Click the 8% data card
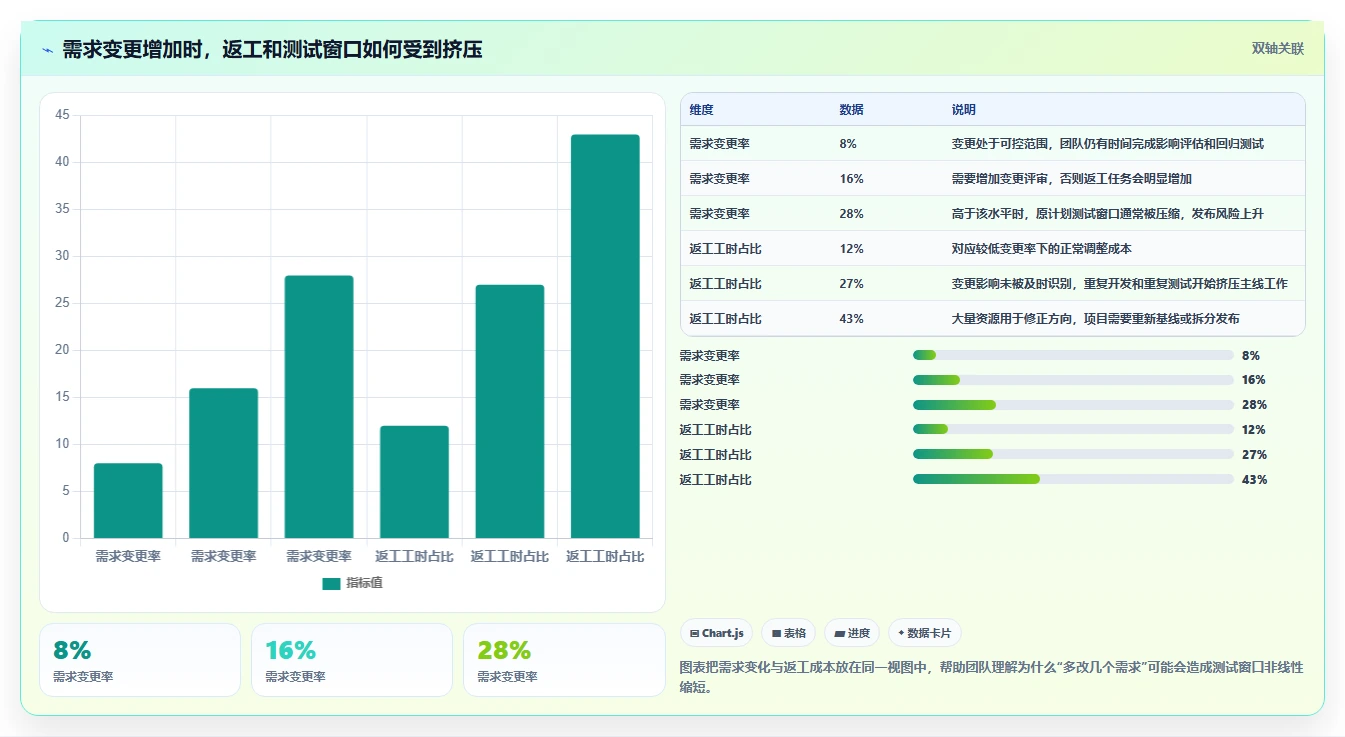1345x737 pixels. (140, 660)
